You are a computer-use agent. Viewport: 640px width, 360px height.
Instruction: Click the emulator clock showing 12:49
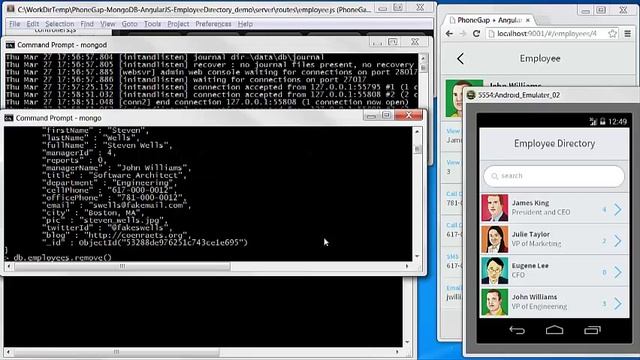[617, 121]
